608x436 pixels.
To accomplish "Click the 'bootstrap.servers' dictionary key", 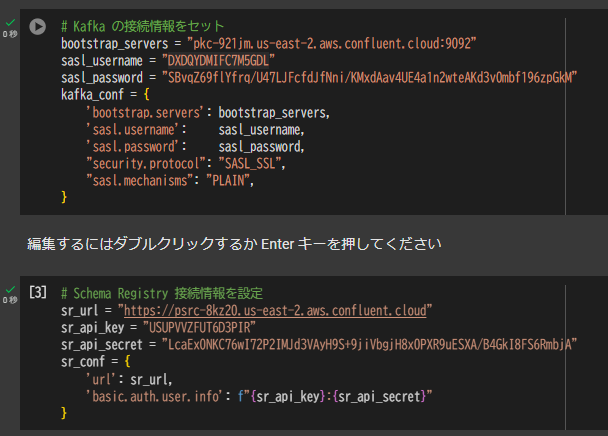I will (x=145, y=112).
